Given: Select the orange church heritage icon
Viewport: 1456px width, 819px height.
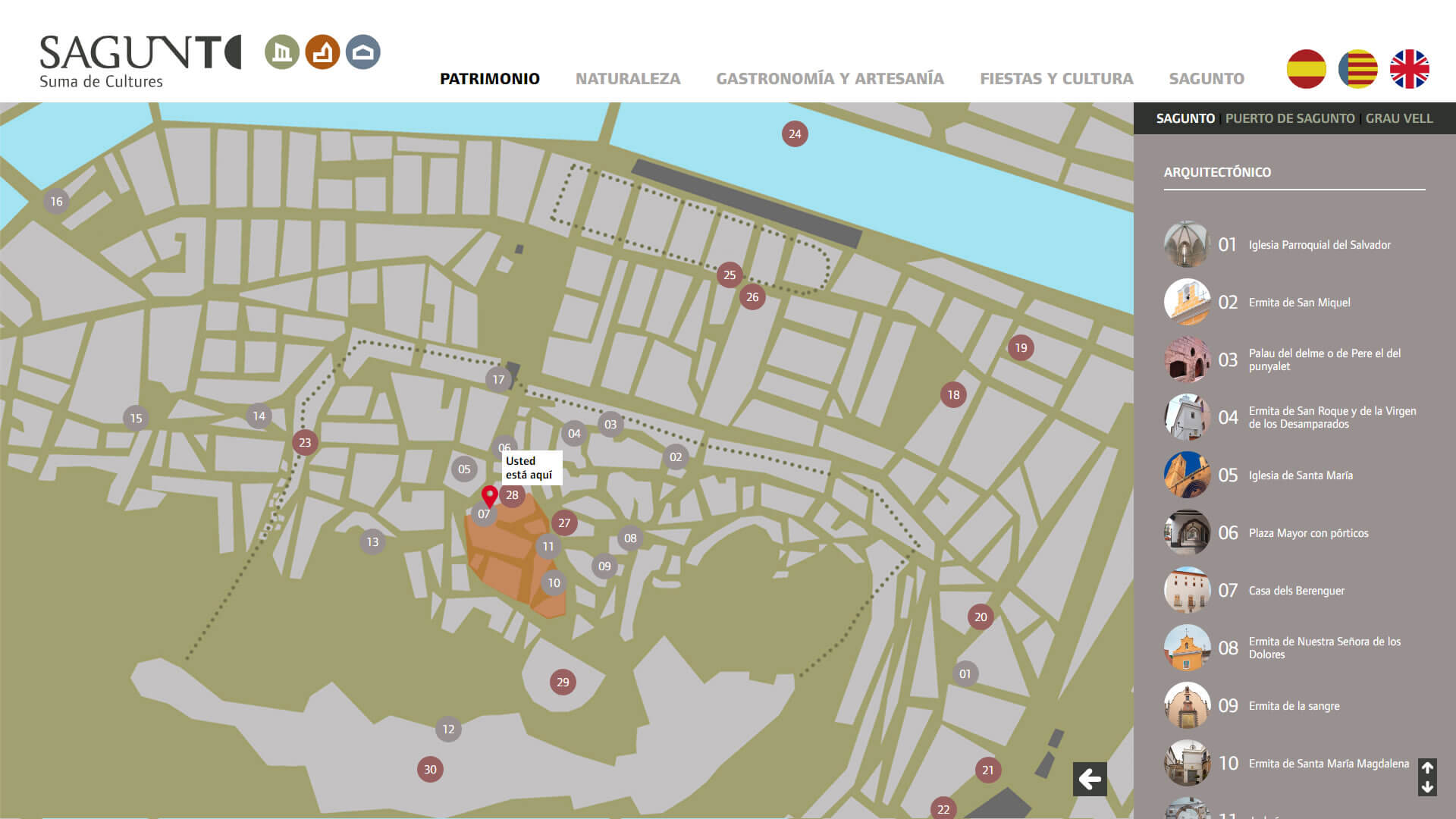Looking at the screenshot, I should point(322,53).
